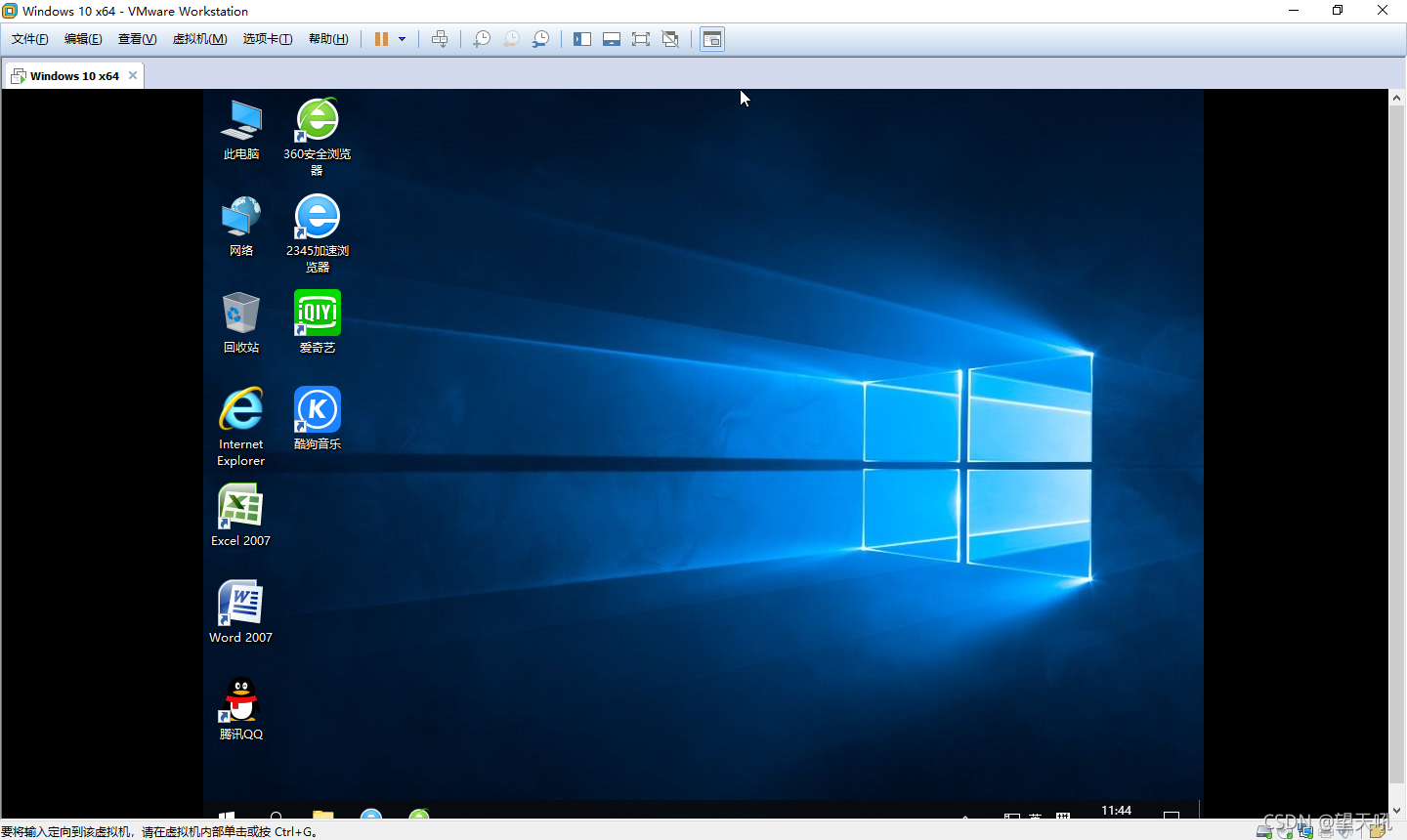
Task: Select the 酷狗音乐 shortcut
Action: (x=317, y=419)
